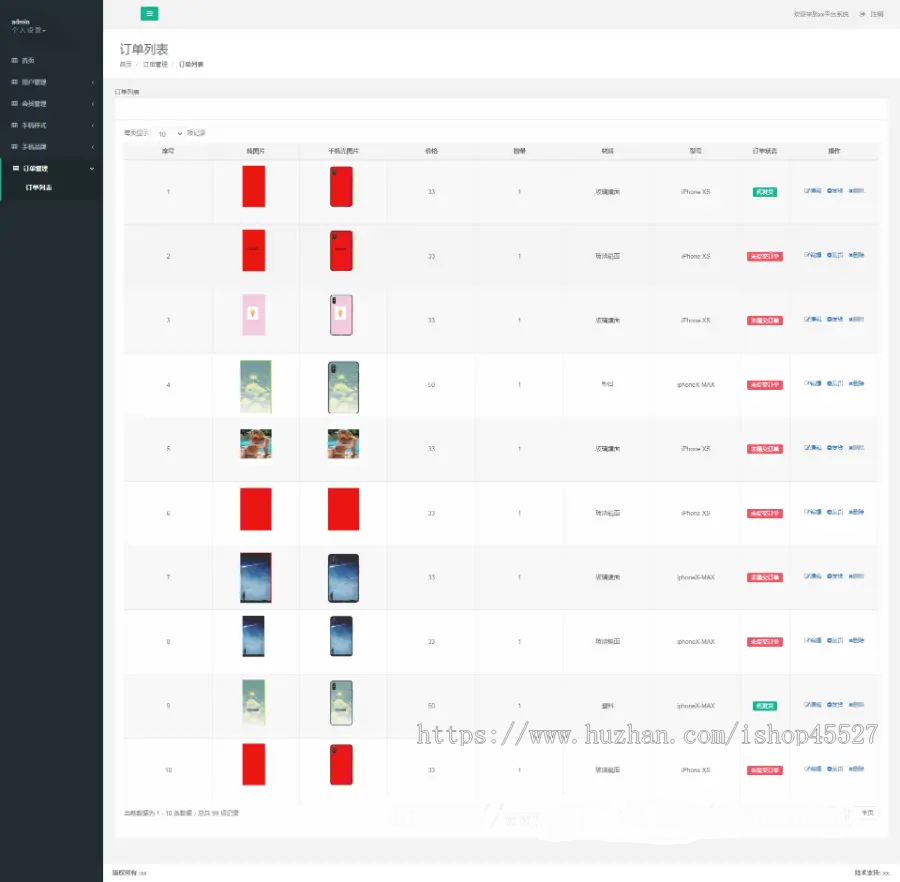Open the 手机样式 sidebar menu item

tap(52, 125)
